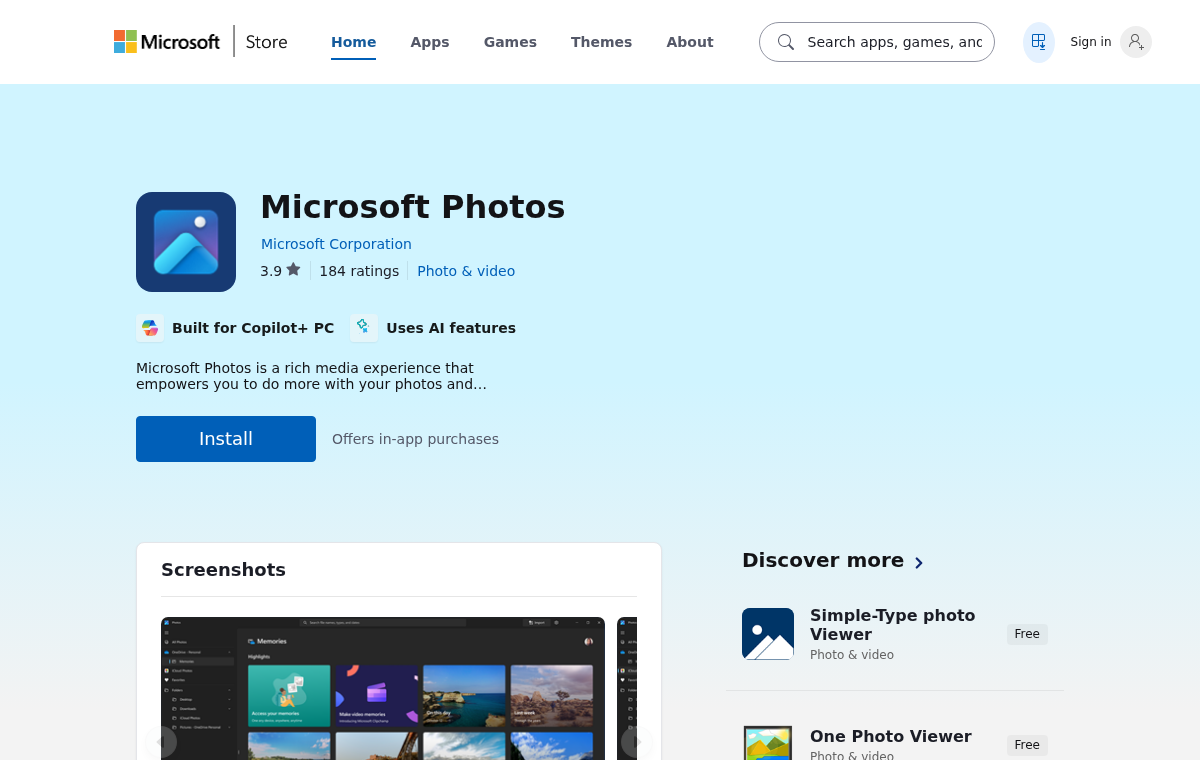Open the Store home link
1200x760 pixels.
[267, 42]
